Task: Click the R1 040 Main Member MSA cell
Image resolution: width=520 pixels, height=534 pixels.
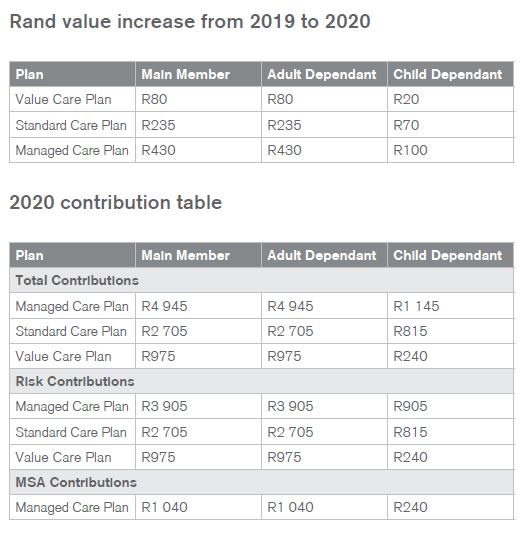Action: (198, 507)
